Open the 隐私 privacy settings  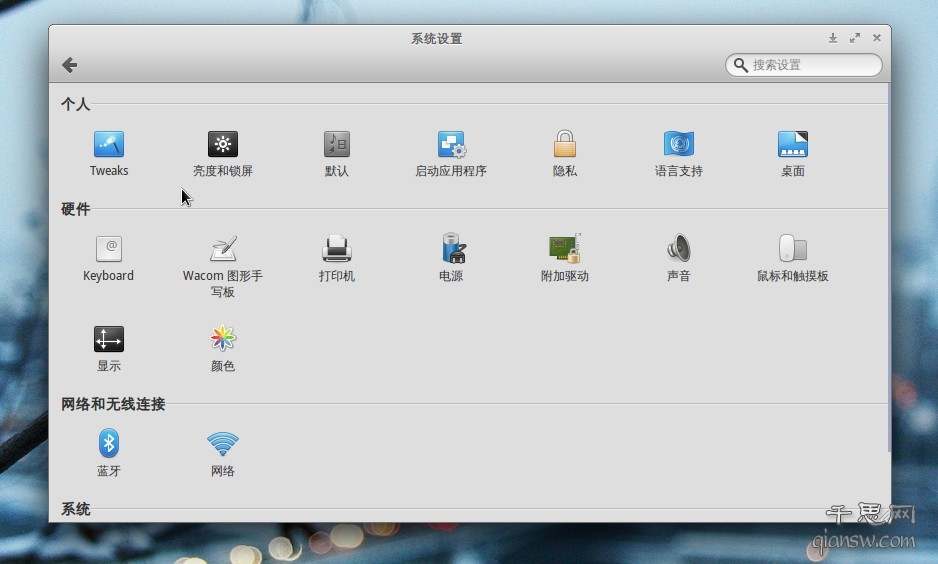click(x=565, y=154)
